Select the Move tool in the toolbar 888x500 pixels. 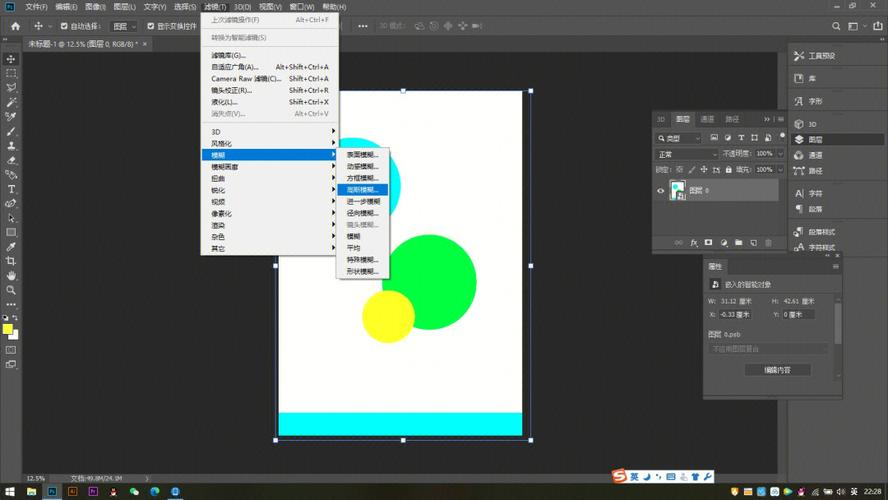(x=11, y=59)
